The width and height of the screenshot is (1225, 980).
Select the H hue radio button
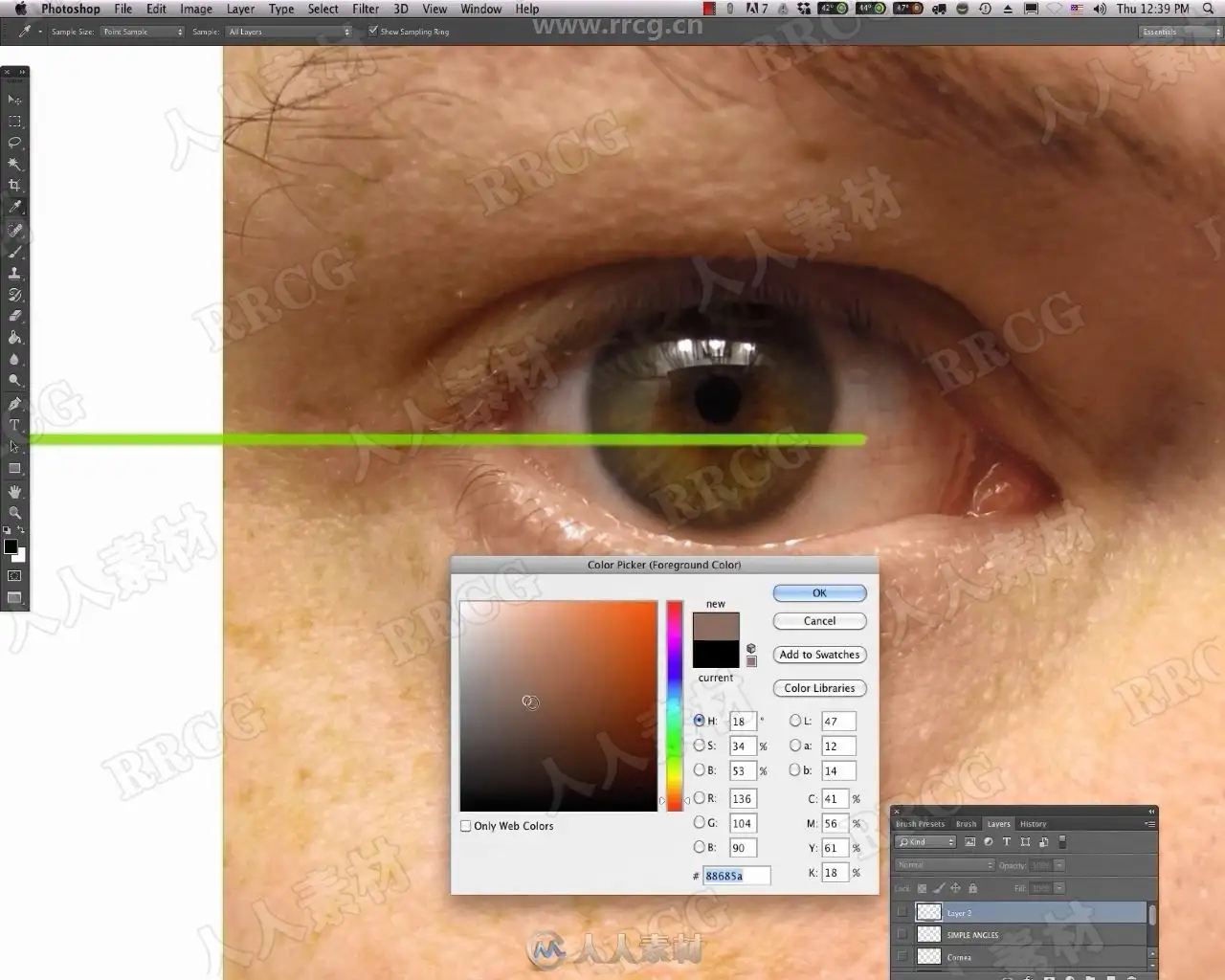pos(699,721)
